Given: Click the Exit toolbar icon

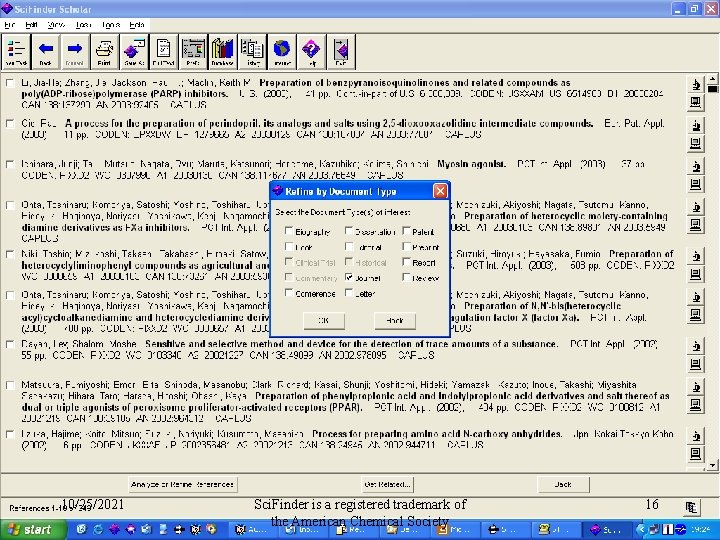Looking at the screenshot, I should 341,51.
